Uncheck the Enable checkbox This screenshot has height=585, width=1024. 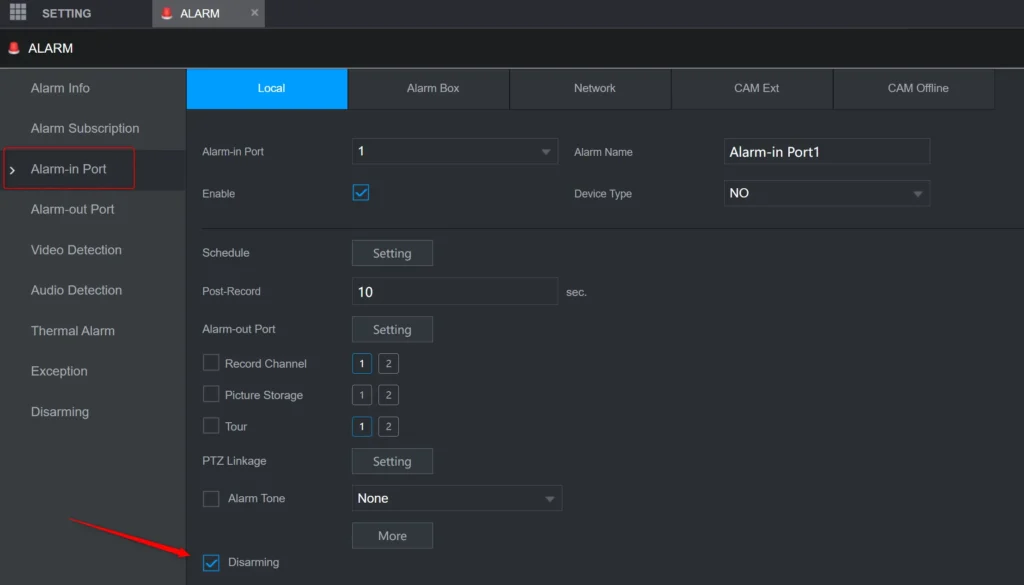click(x=360, y=193)
